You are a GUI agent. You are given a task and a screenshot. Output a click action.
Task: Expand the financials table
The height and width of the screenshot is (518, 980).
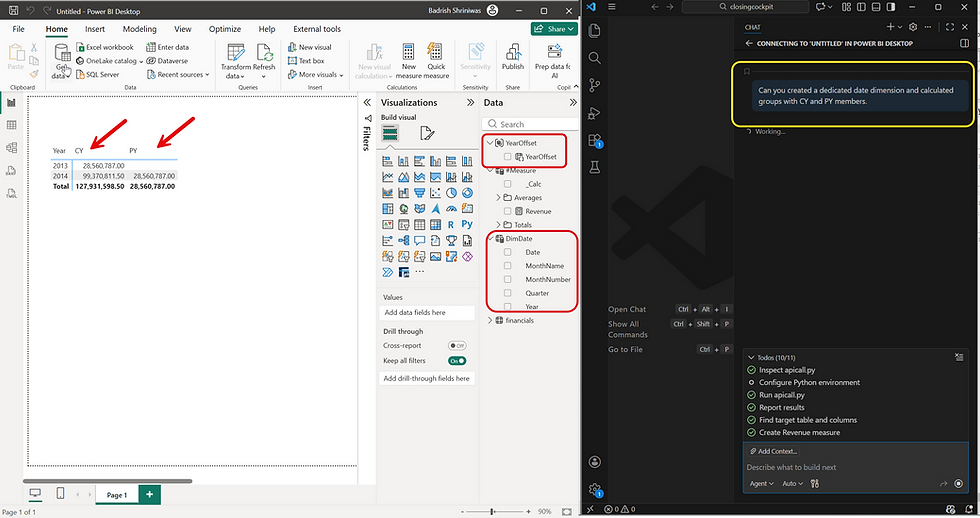pyautogui.click(x=490, y=321)
